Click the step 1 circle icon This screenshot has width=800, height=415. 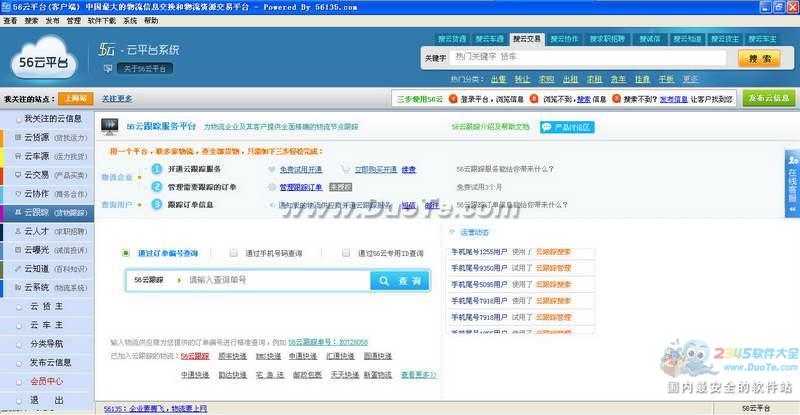point(157,169)
